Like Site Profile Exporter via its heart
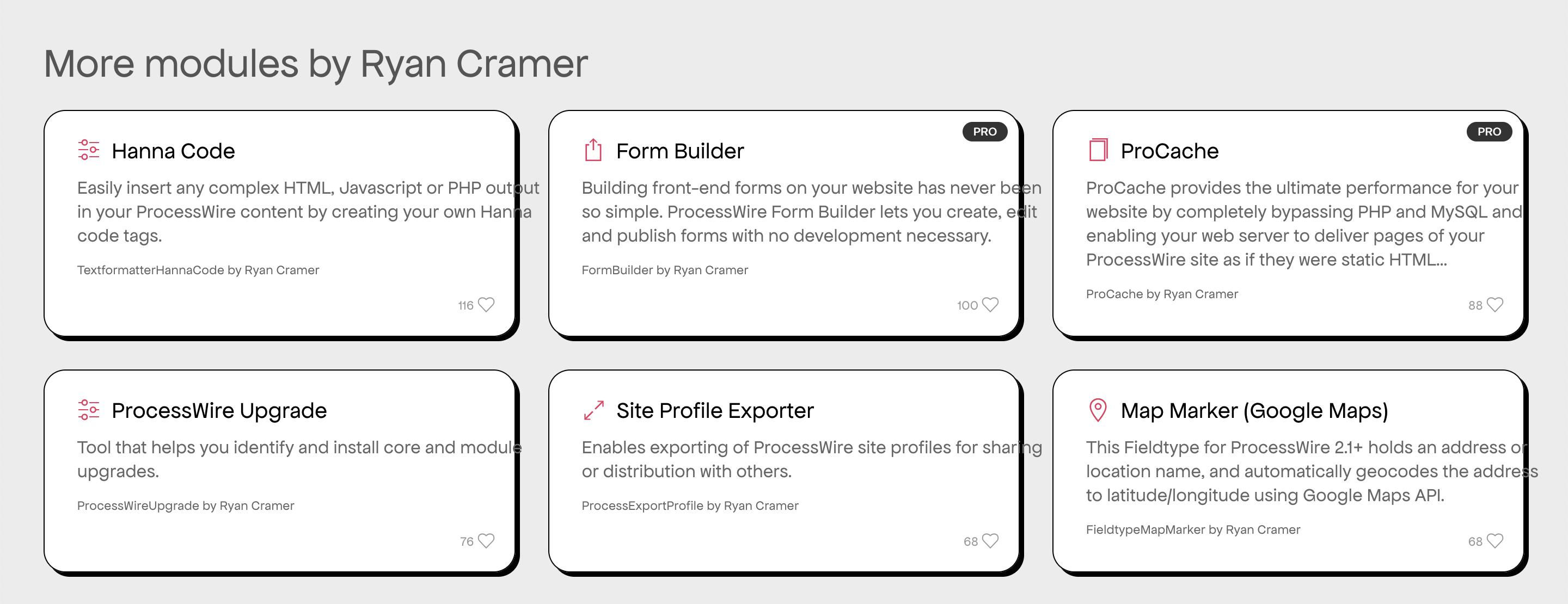1568x604 pixels. pyautogui.click(x=990, y=540)
